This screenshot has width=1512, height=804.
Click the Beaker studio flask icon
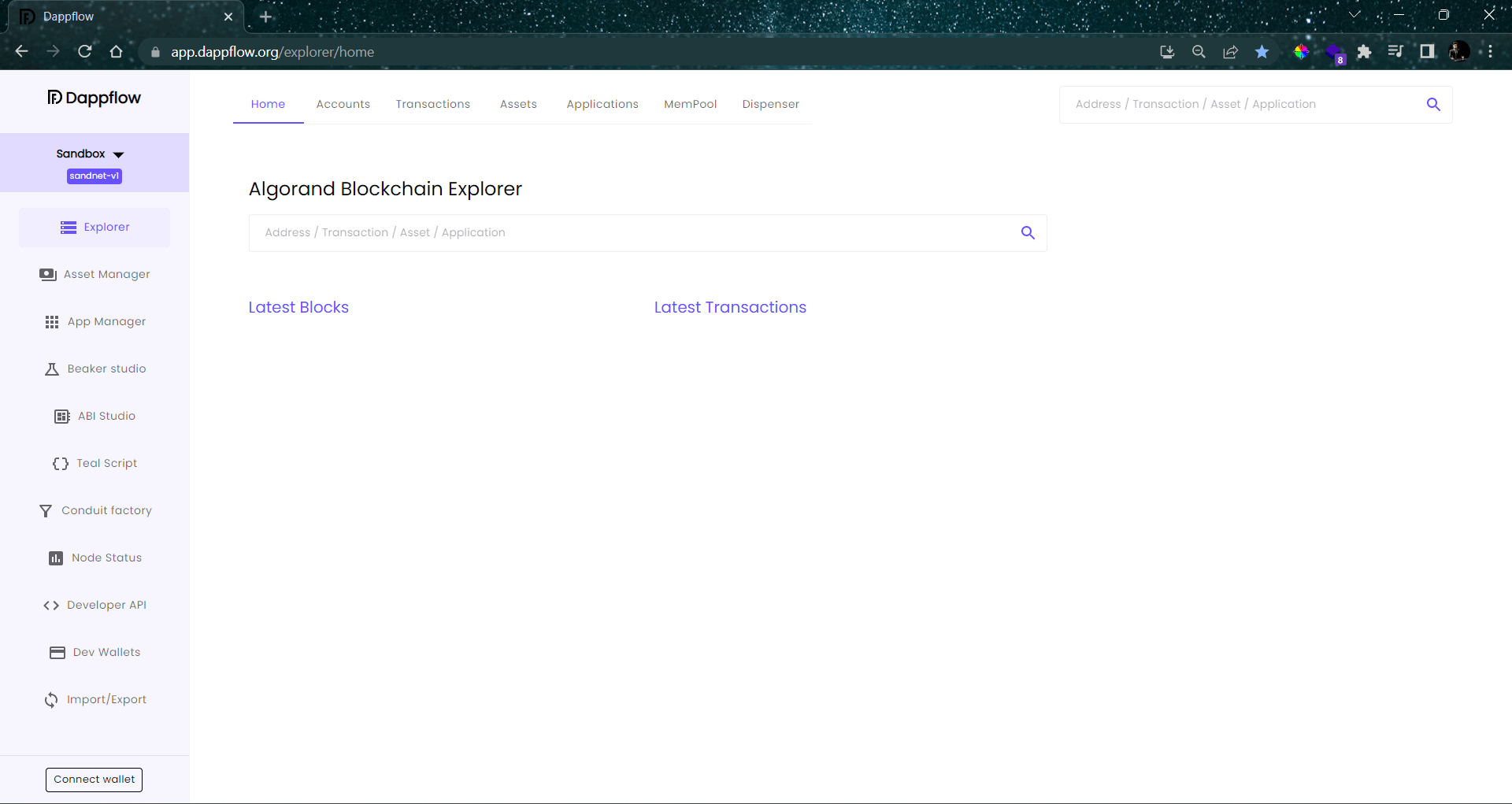click(x=52, y=369)
